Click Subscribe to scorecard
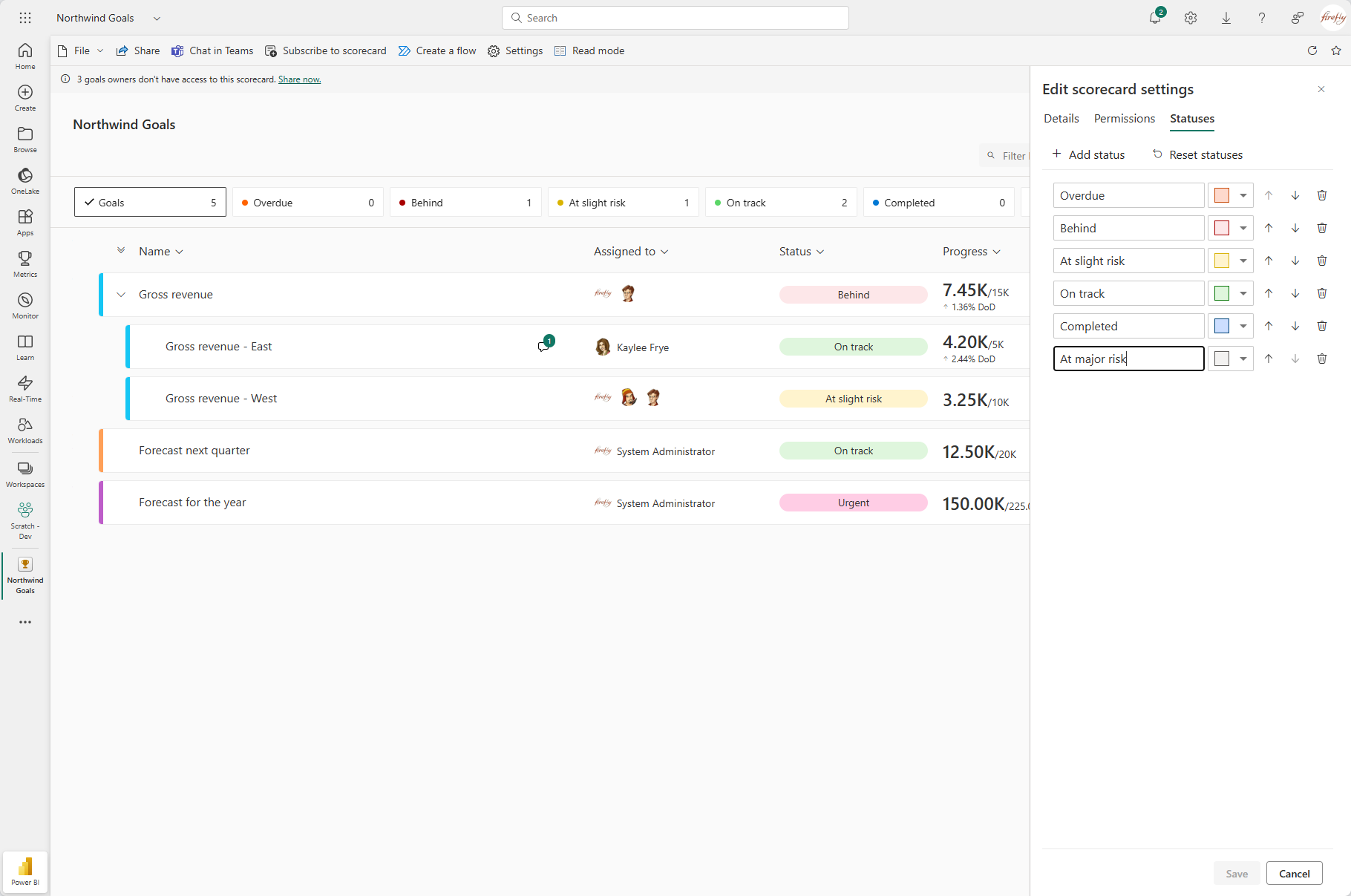Viewport: 1351px width, 896px height. click(x=326, y=50)
